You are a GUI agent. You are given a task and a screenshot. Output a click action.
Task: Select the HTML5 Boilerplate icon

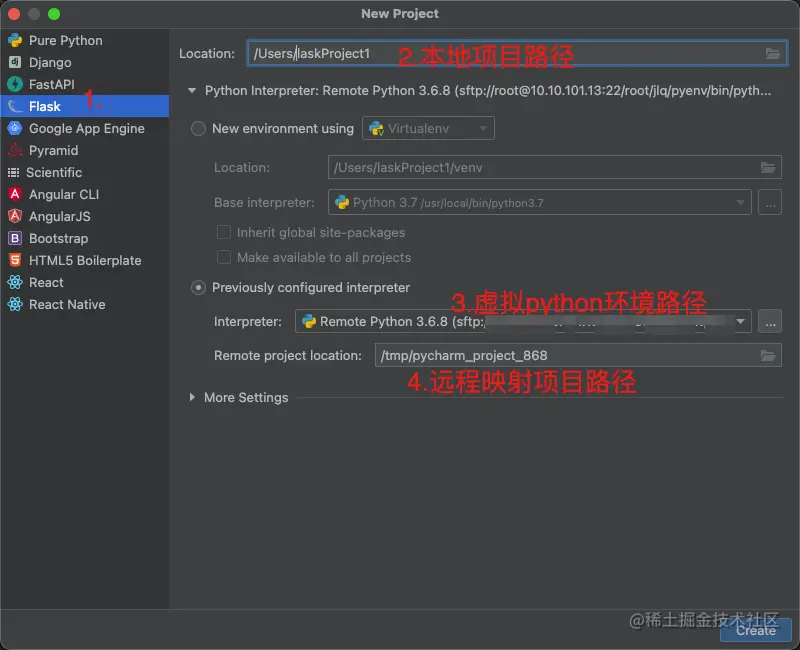tap(15, 260)
